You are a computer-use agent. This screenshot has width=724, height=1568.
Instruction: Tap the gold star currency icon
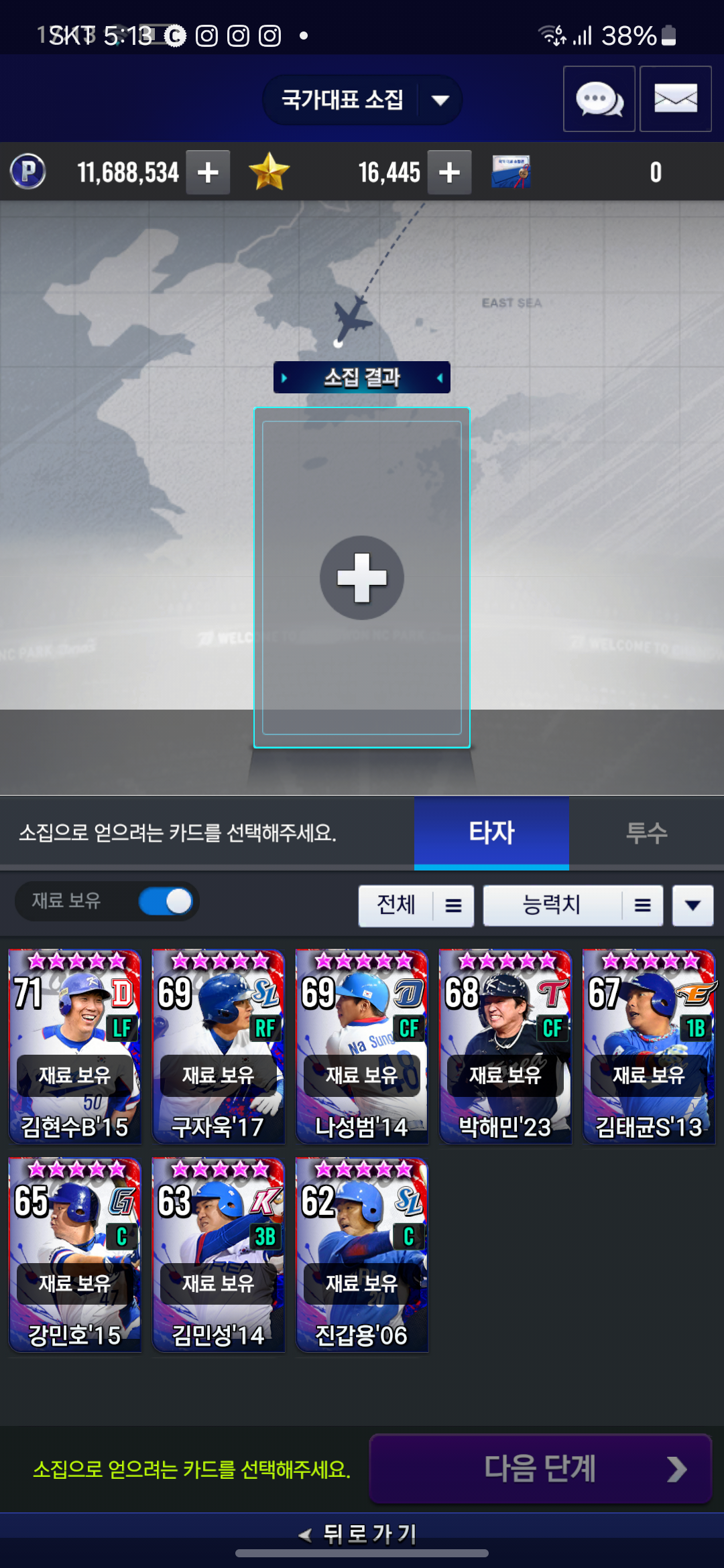[x=269, y=172]
